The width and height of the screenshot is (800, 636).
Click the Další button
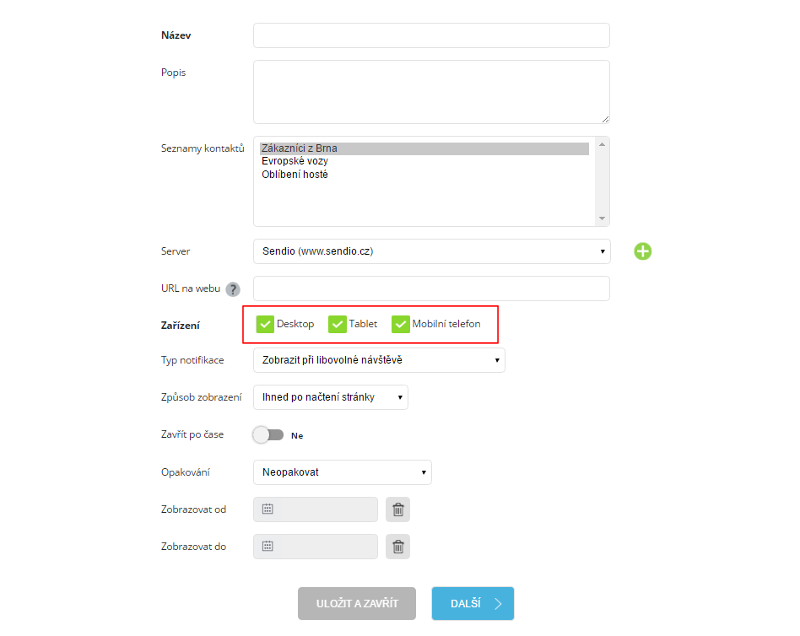(x=473, y=603)
